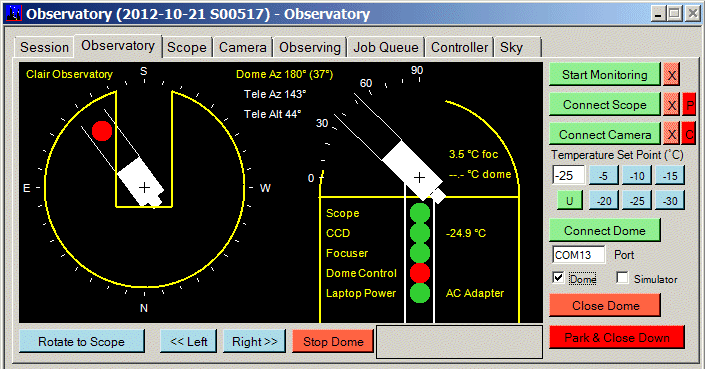
Task: Choose the -15 temperature preset
Action: point(670,175)
